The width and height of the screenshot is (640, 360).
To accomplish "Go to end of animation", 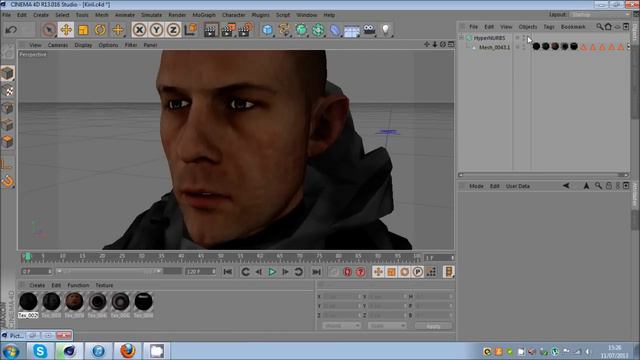I will (316, 272).
